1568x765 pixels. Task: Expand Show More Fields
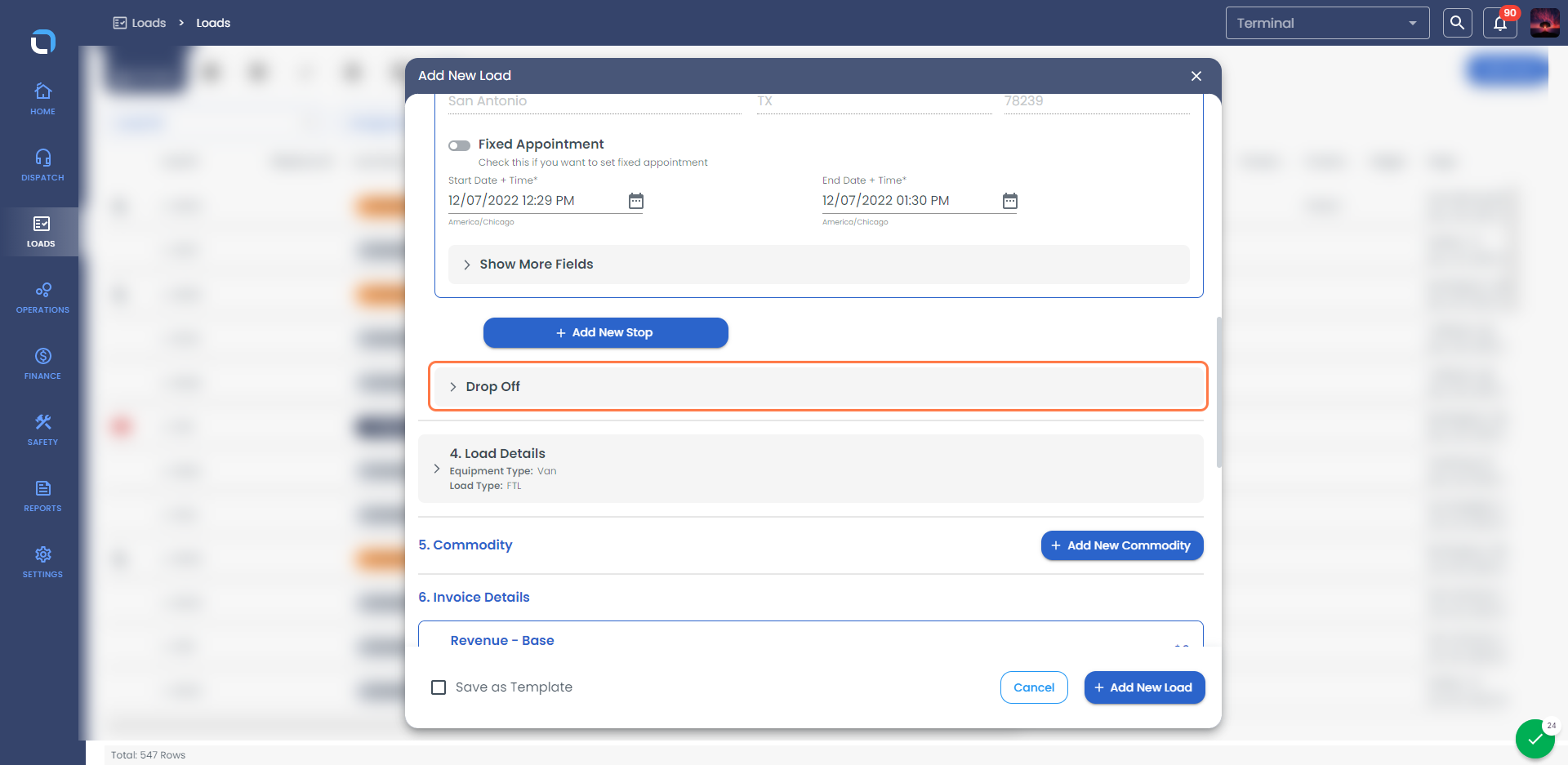tap(818, 265)
